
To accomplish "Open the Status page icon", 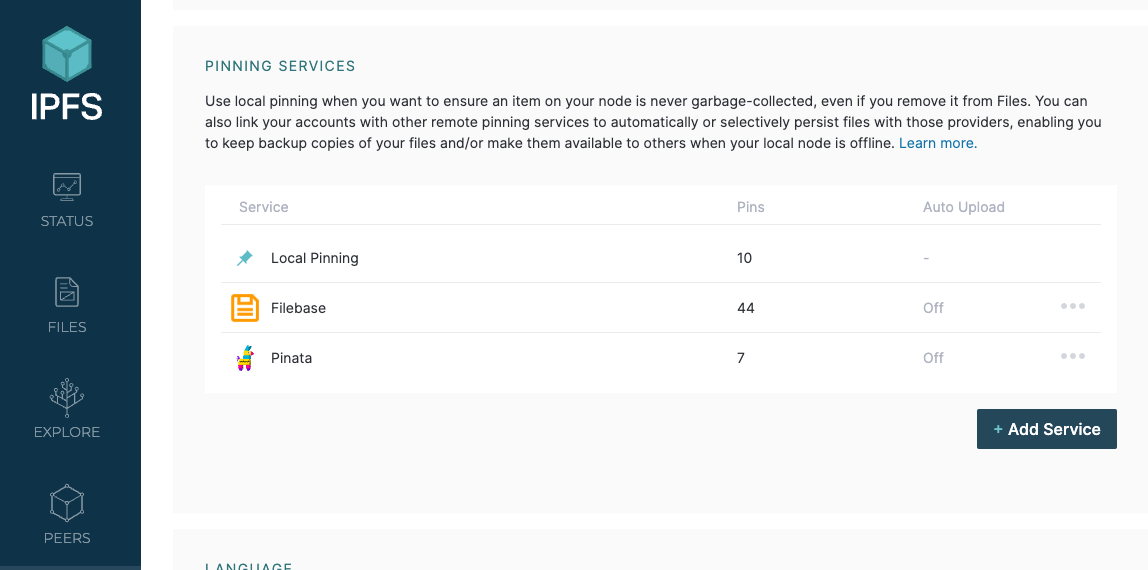I will (x=67, y=186).
